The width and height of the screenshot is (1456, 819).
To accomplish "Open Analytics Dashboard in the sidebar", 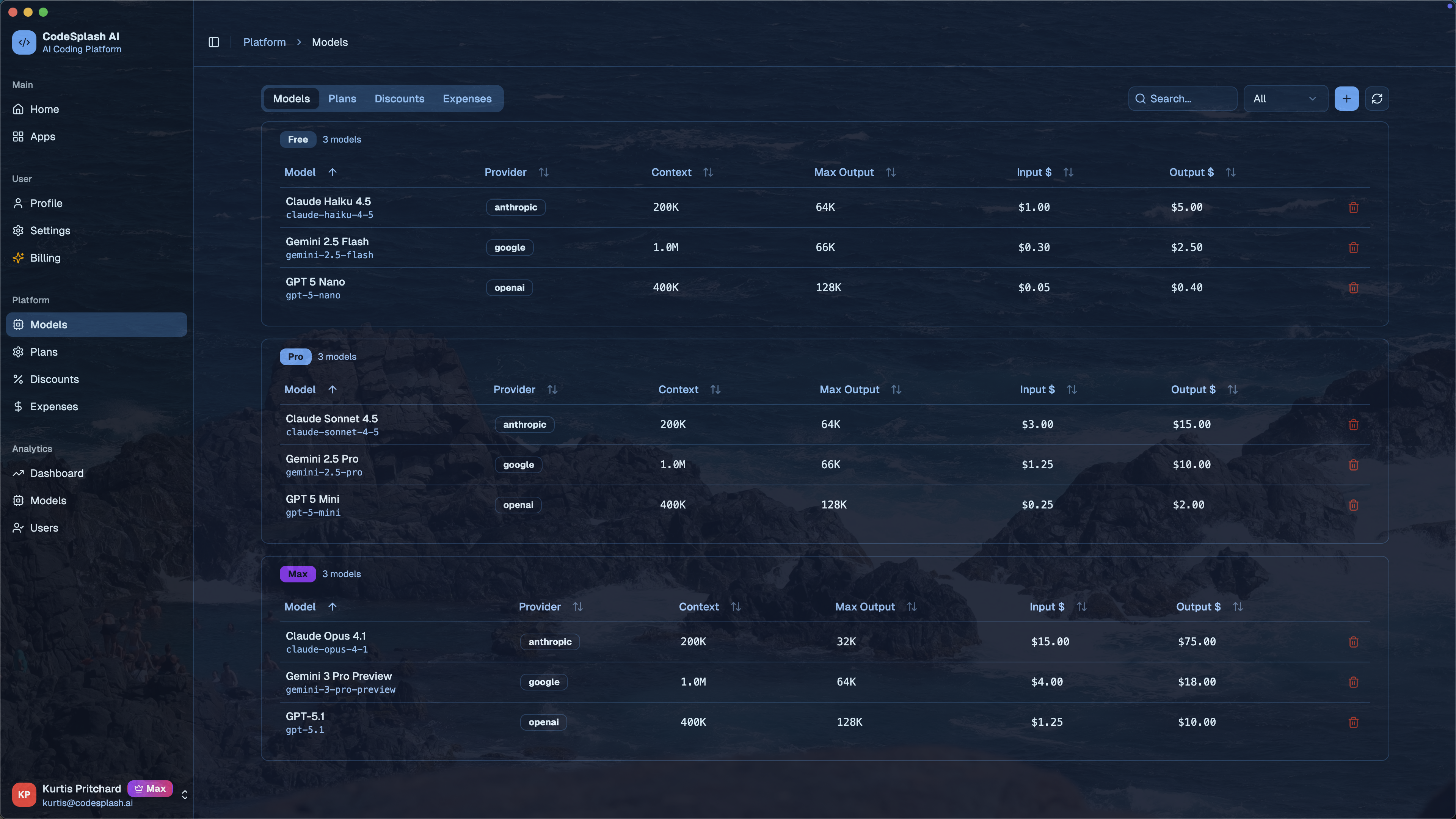I will click(x=56, y=473).
